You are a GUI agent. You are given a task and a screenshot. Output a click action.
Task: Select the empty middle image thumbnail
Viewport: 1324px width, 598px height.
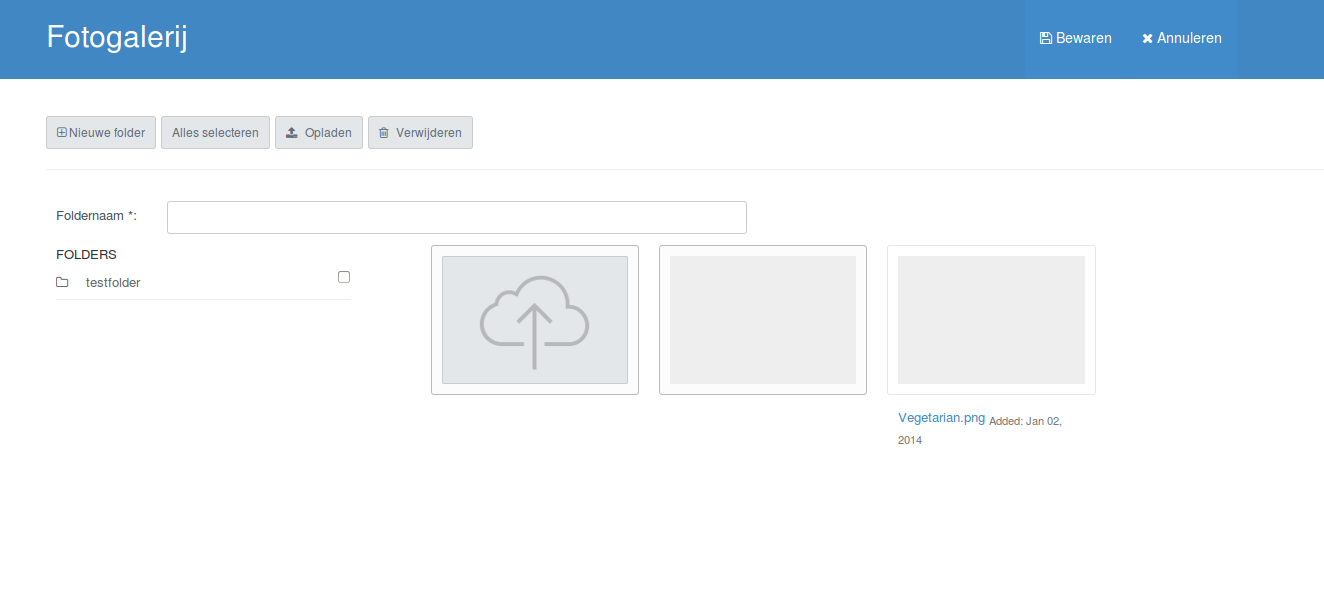(763, 320)
